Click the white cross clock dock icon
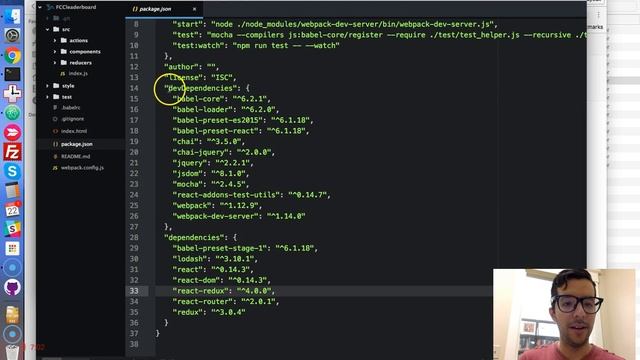640x360 pixels. tap(12, 94)
